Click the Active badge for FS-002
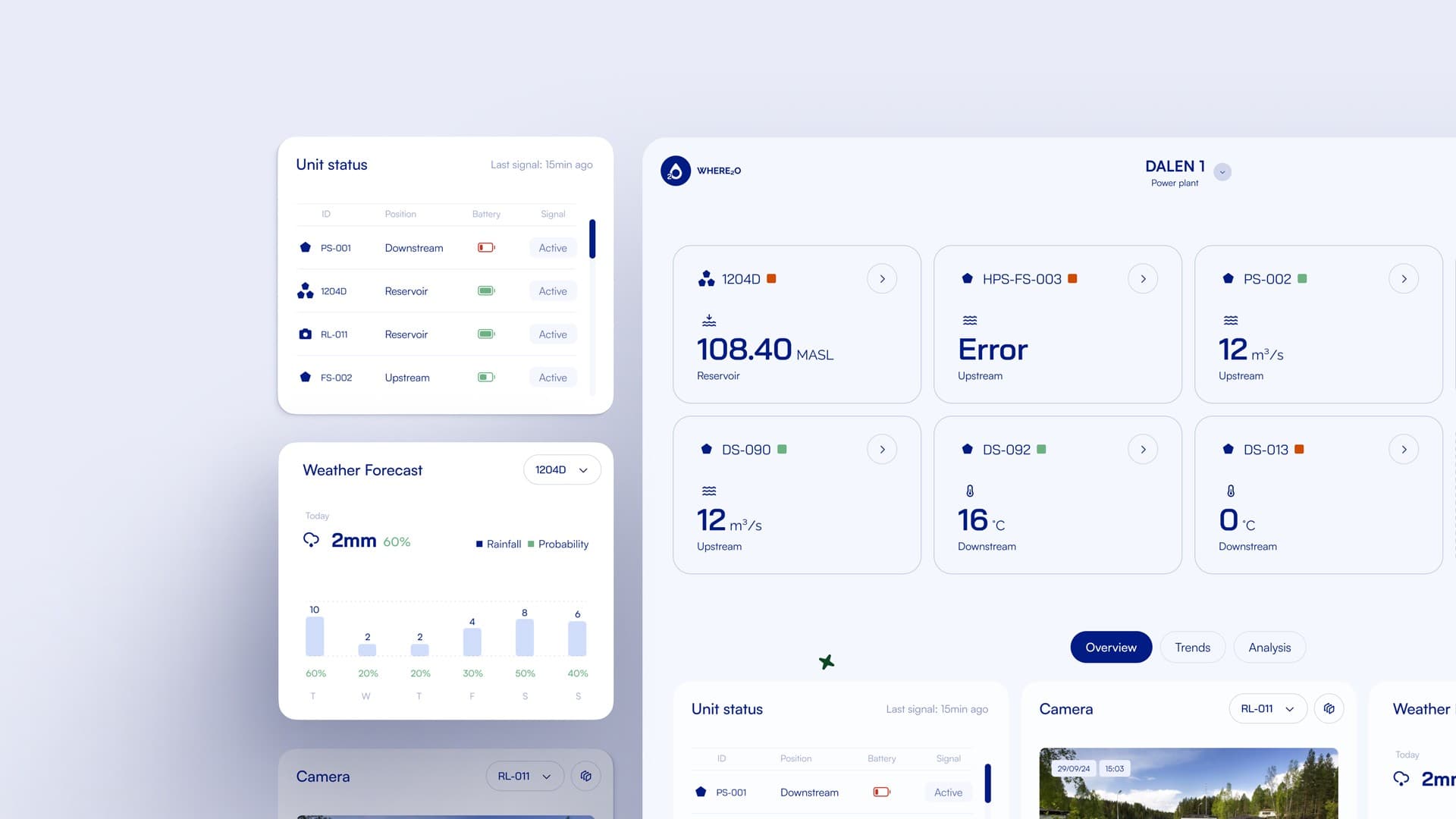The image size is (1456, 819). (552, 377)
